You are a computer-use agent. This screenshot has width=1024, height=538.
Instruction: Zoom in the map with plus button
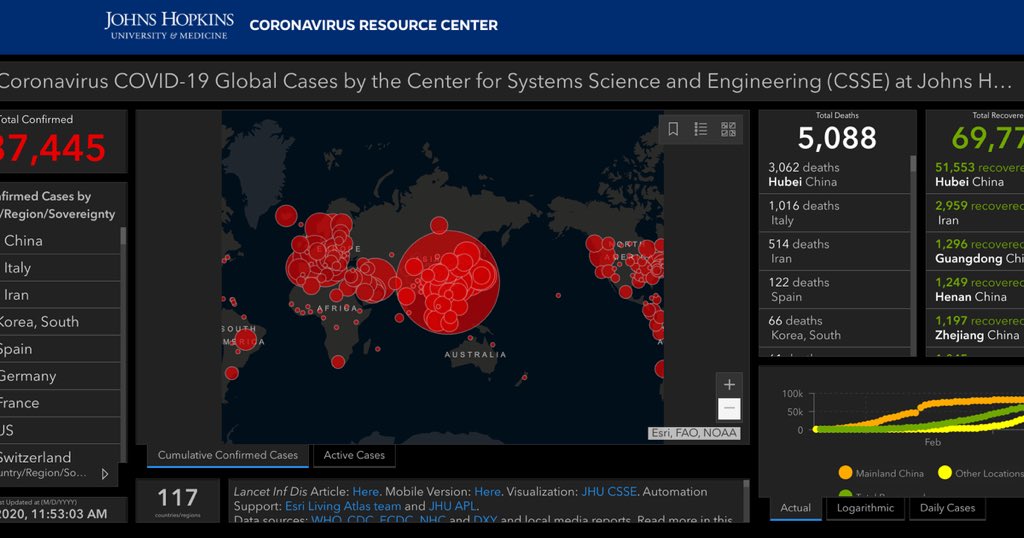729,385
